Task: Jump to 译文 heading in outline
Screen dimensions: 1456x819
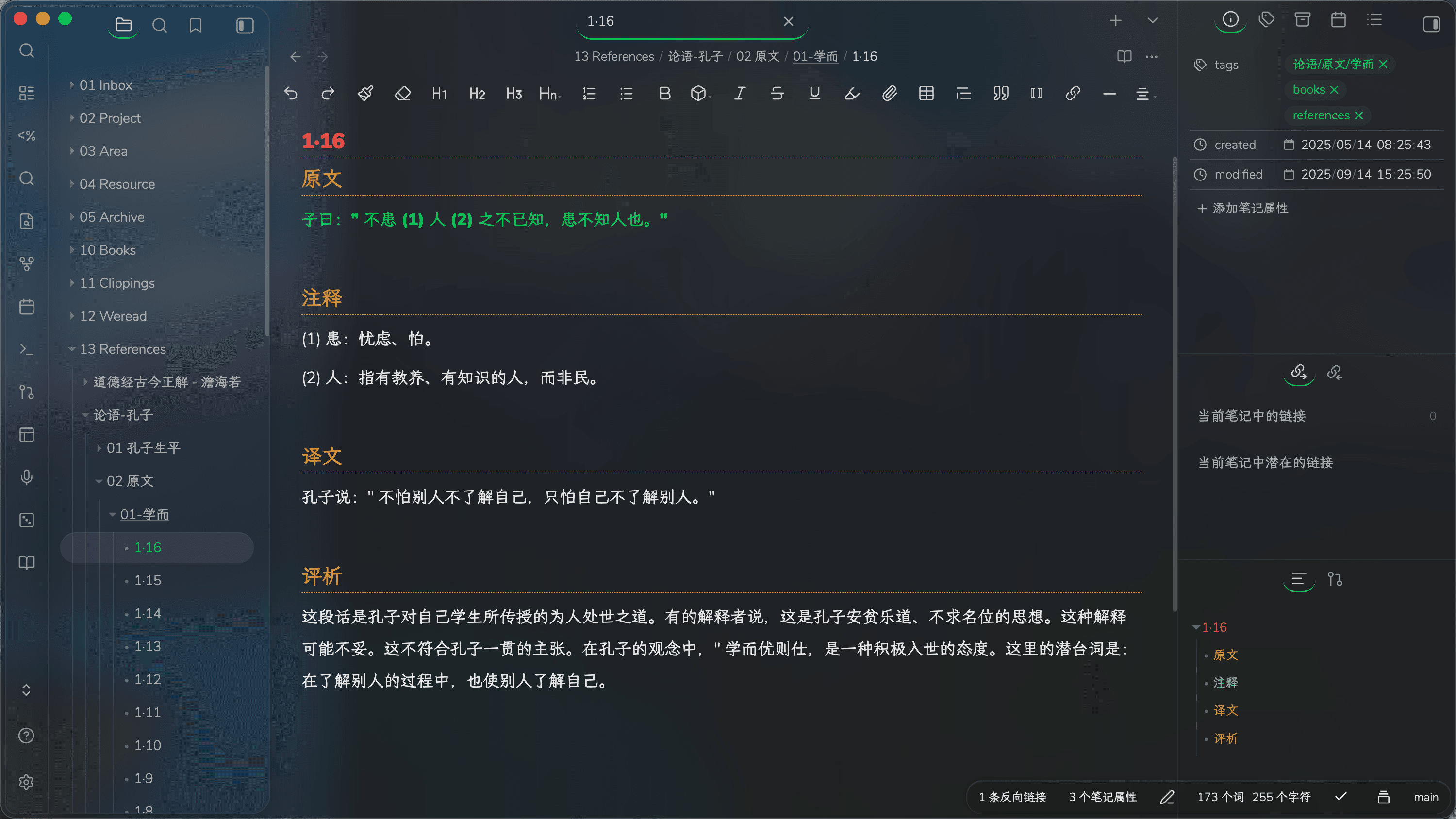Action: 1225,710
